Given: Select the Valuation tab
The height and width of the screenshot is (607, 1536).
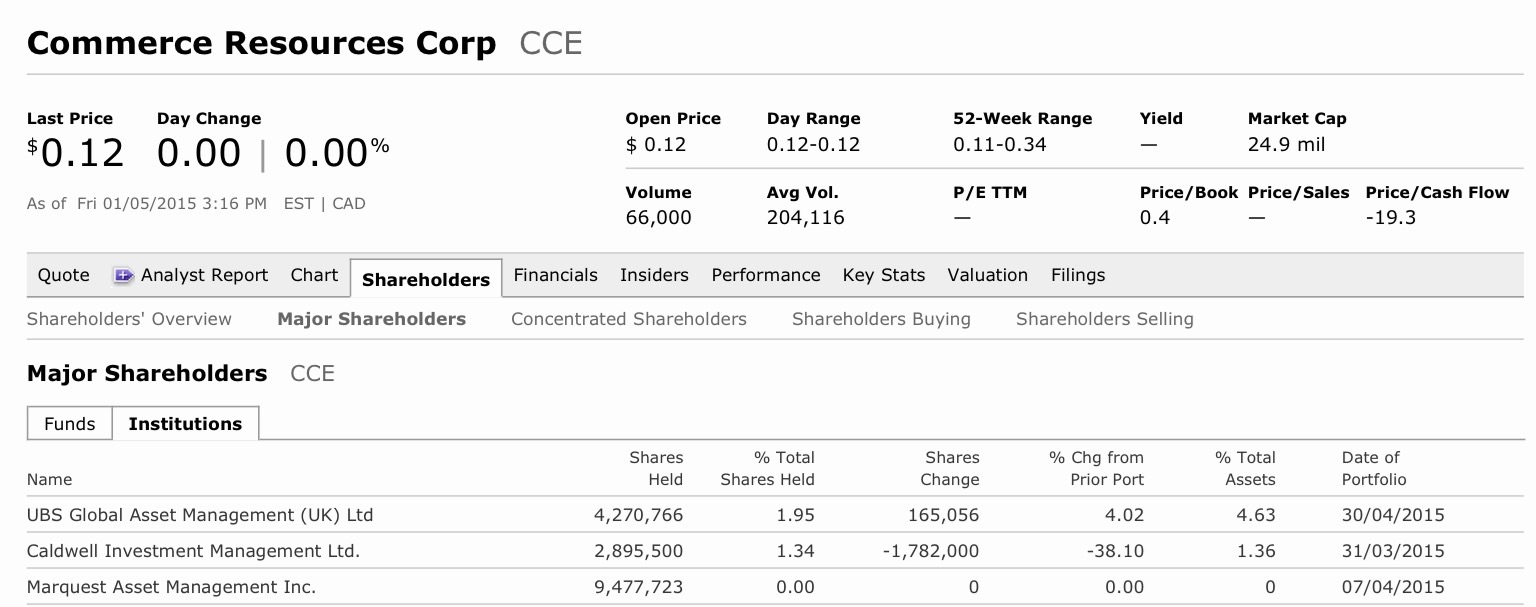Looking at the screenshot, I should pos(988,275).
